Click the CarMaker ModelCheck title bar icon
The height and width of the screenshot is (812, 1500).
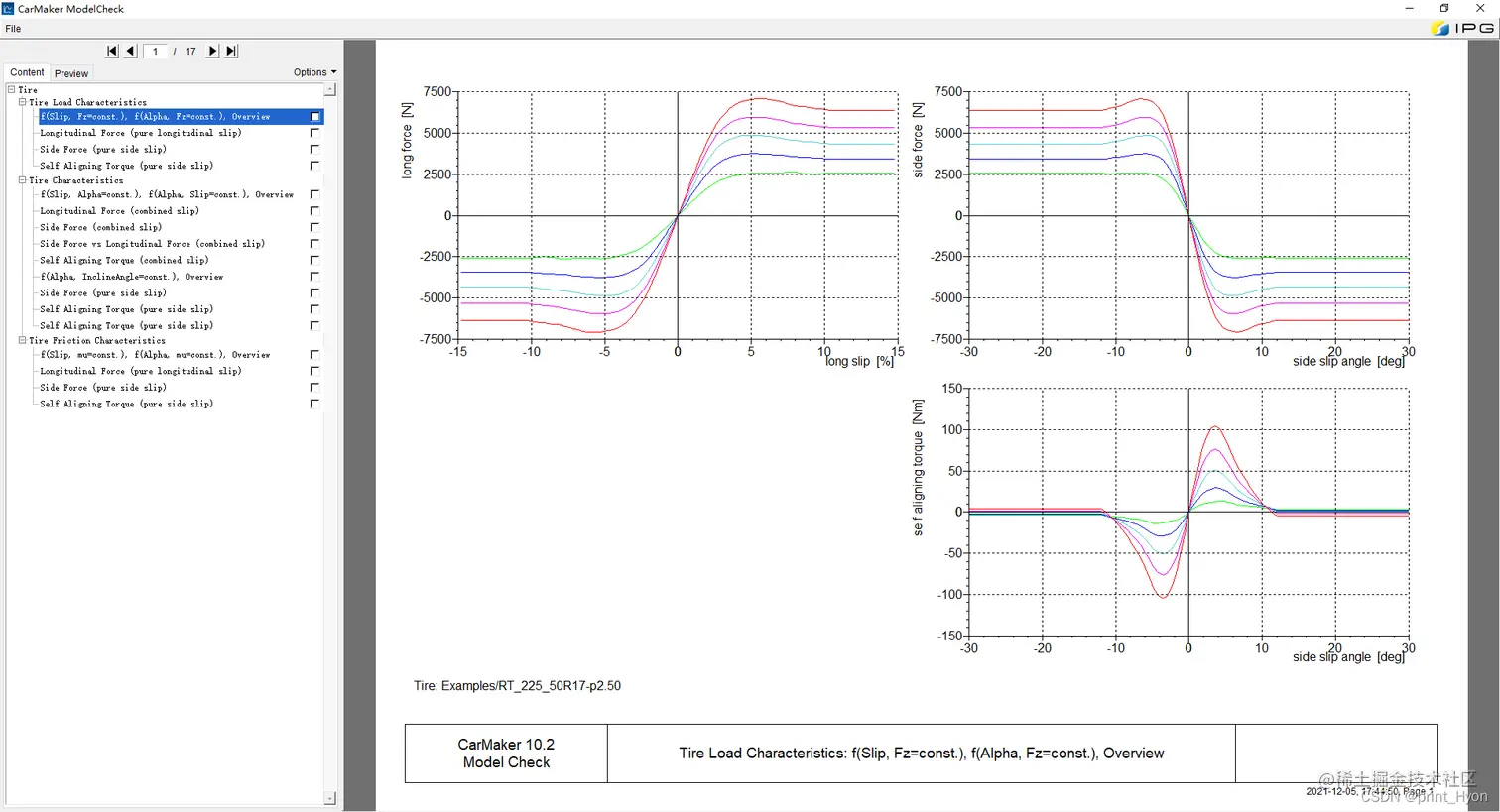[8, 8]
